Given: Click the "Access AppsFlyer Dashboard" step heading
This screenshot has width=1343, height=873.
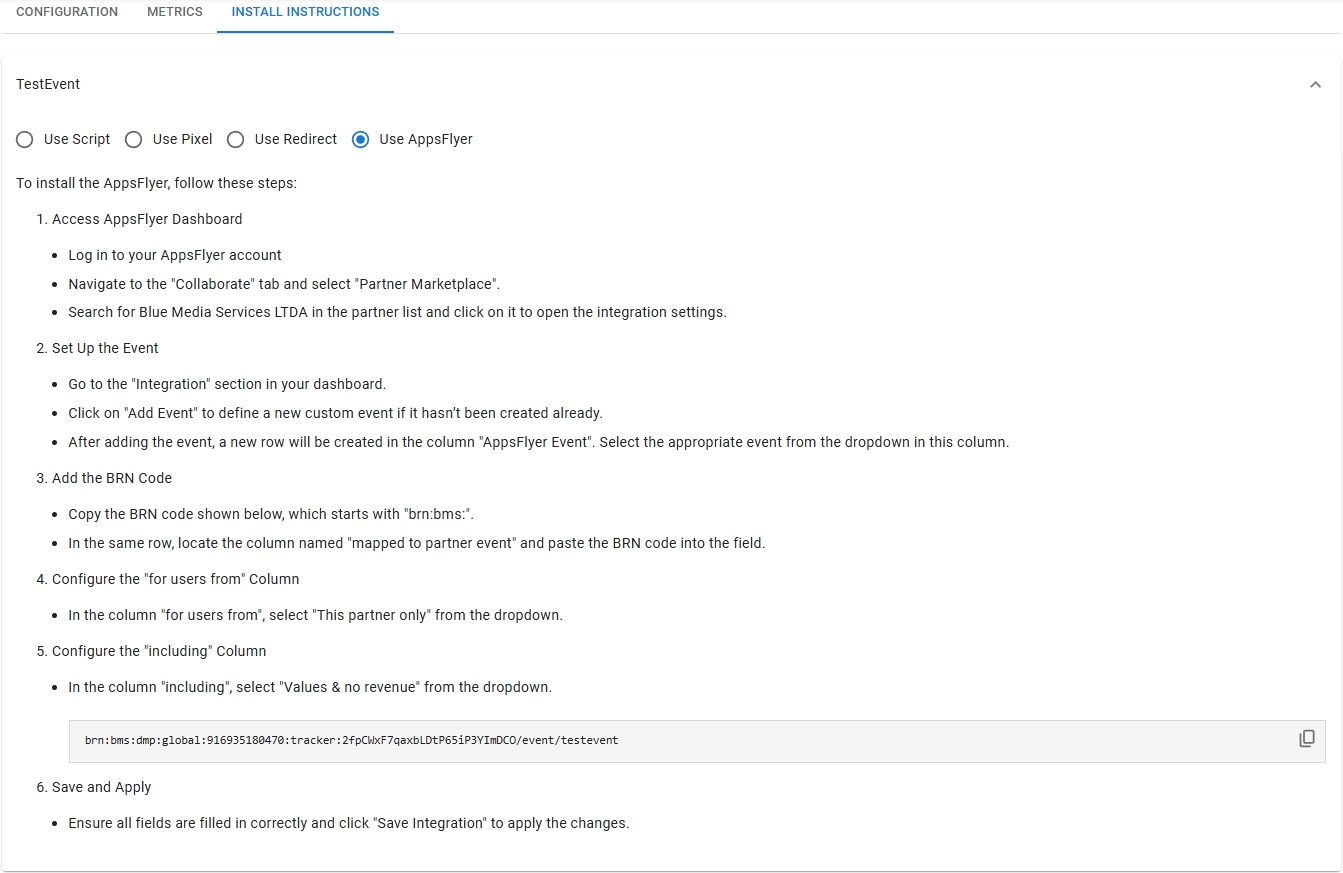Looking at the screenshot, I should pos(147,219).
